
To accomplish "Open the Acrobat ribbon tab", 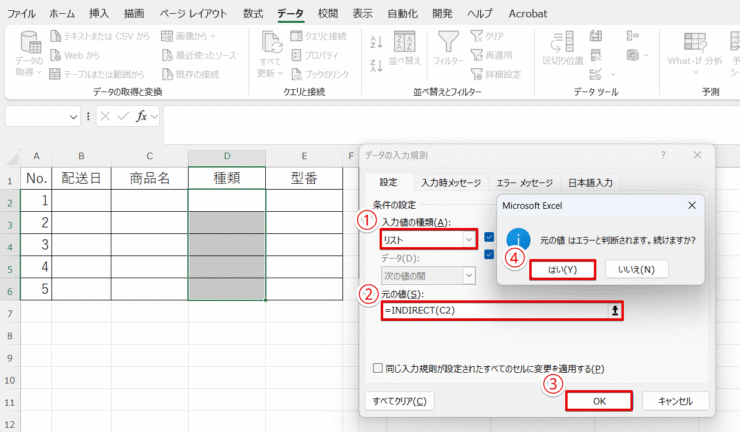I will (528, 14).
